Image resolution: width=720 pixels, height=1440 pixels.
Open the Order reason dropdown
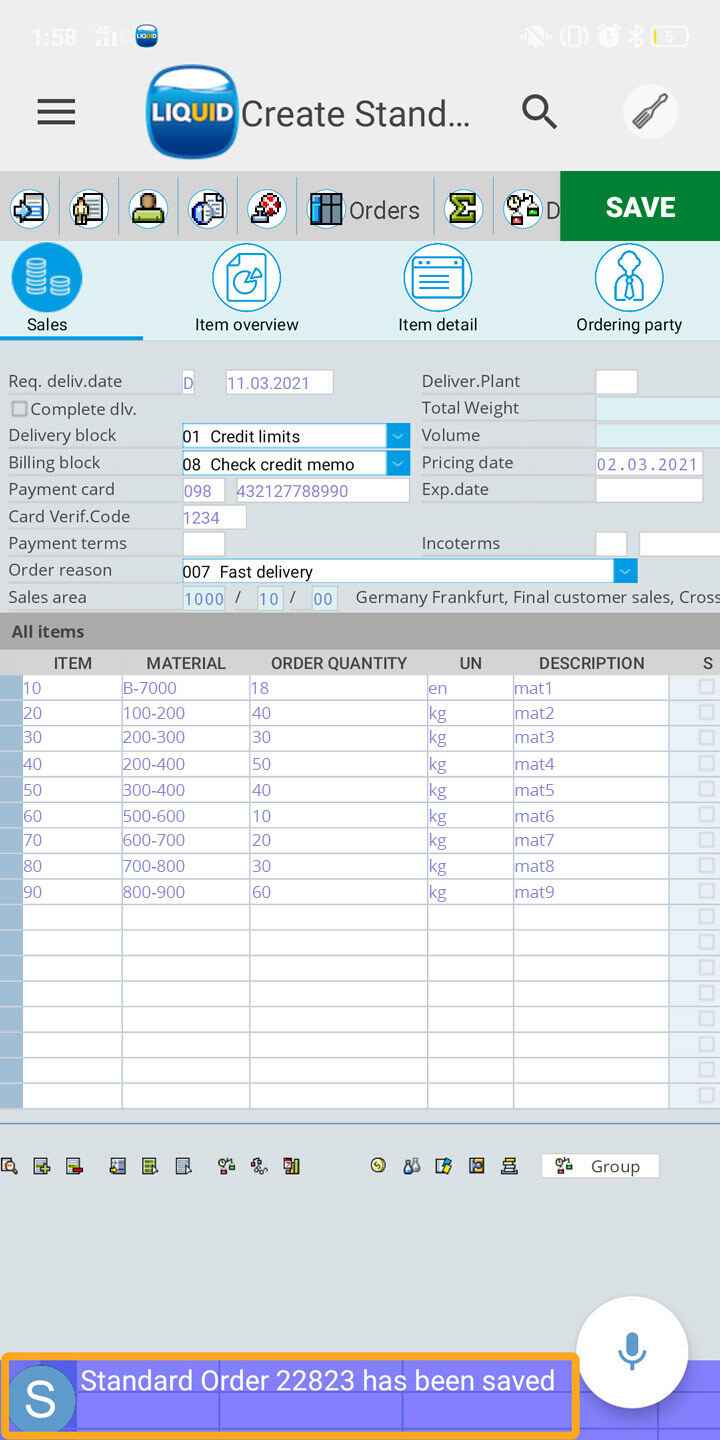(x=625, y=571)
